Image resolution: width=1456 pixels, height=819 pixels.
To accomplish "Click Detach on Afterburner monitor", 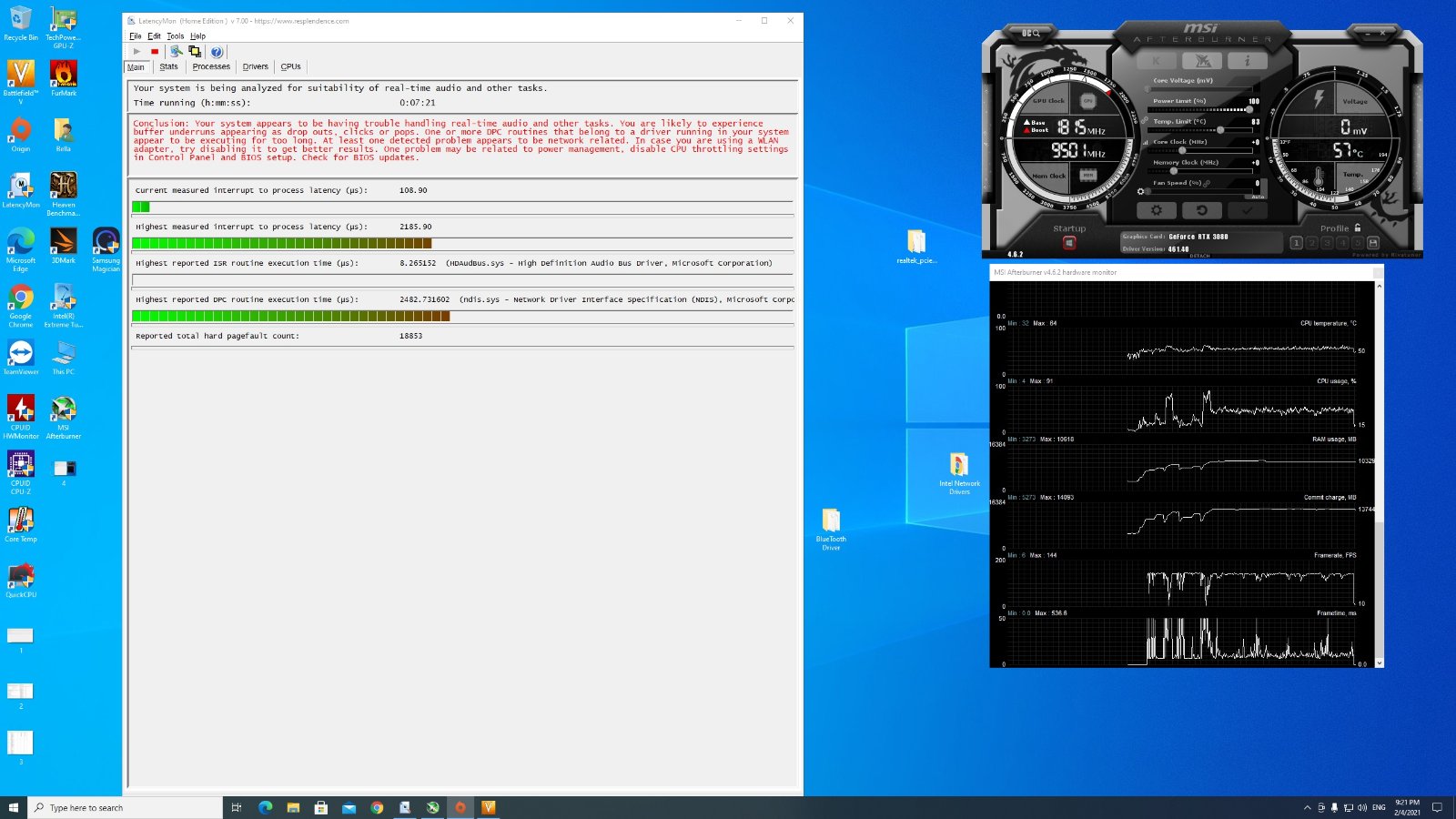I will [x=1200, y=256].
